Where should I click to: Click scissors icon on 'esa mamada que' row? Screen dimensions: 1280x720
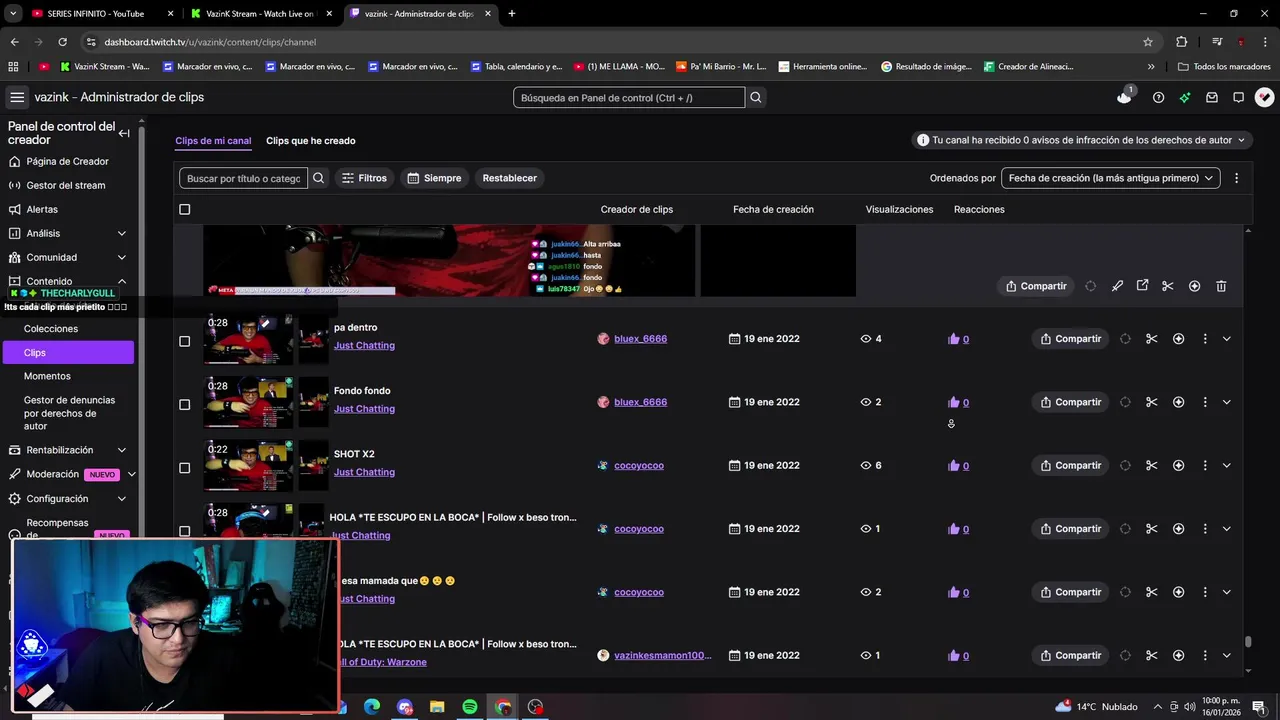(x=1151, y=592)
